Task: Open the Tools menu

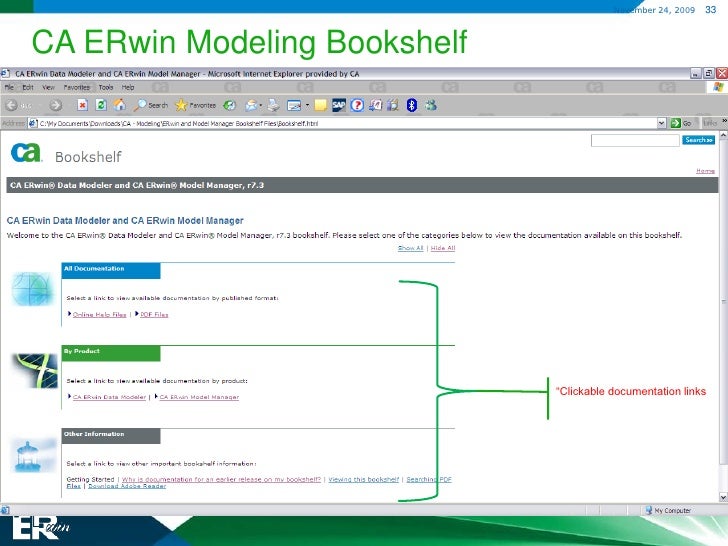Action: [x=106, y=87]
